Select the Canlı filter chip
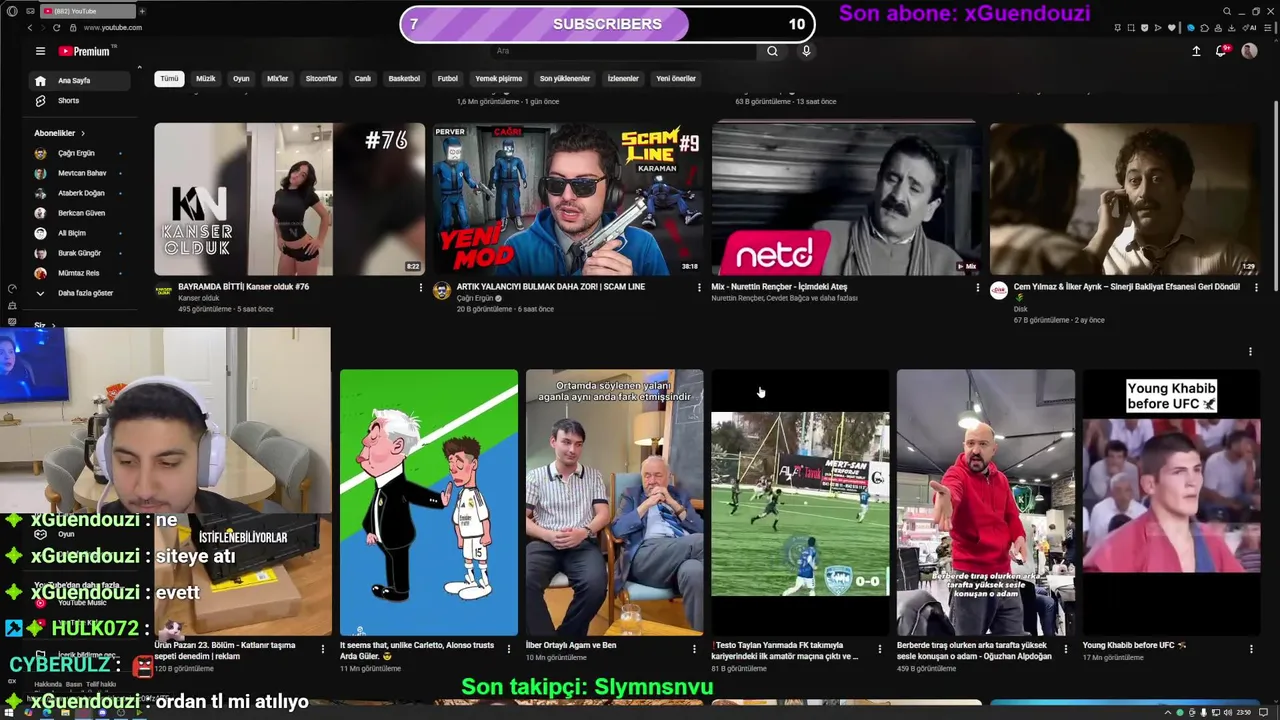The image size is (1280, 720). pos(363,78)
